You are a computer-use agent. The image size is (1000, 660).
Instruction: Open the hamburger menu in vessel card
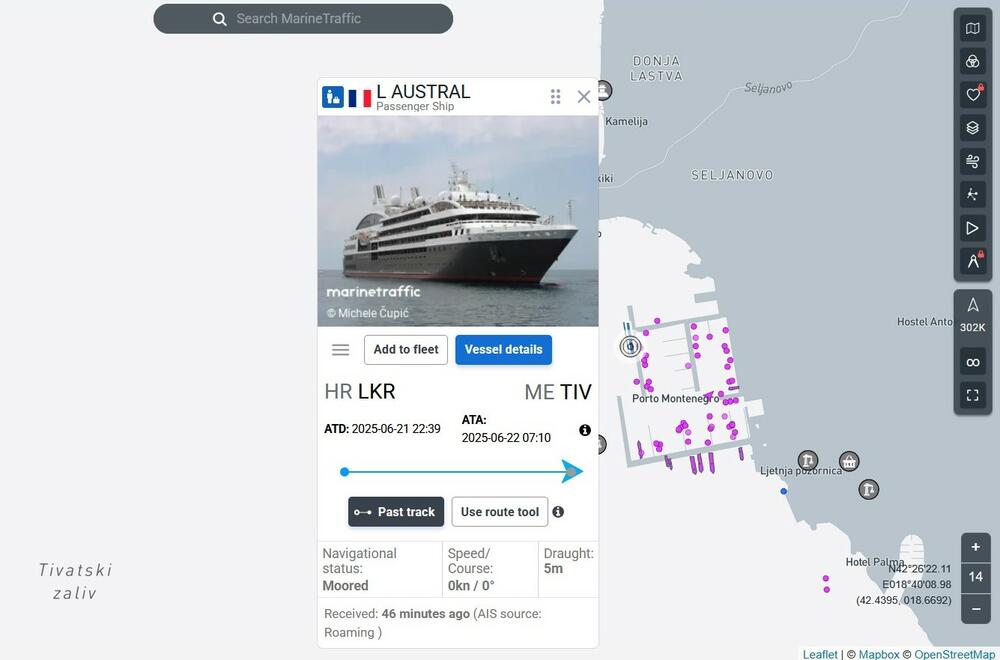pos(340,350)
